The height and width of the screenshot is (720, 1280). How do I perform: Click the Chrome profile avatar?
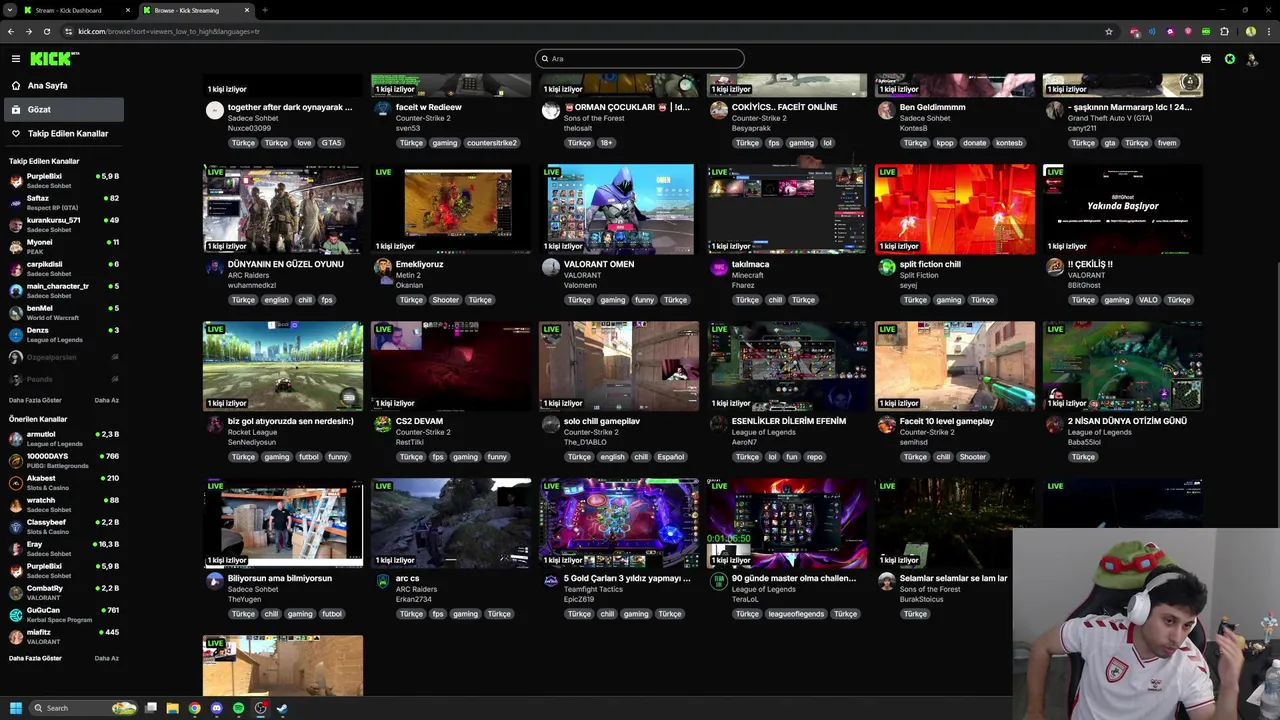(x=1251, y=31)
